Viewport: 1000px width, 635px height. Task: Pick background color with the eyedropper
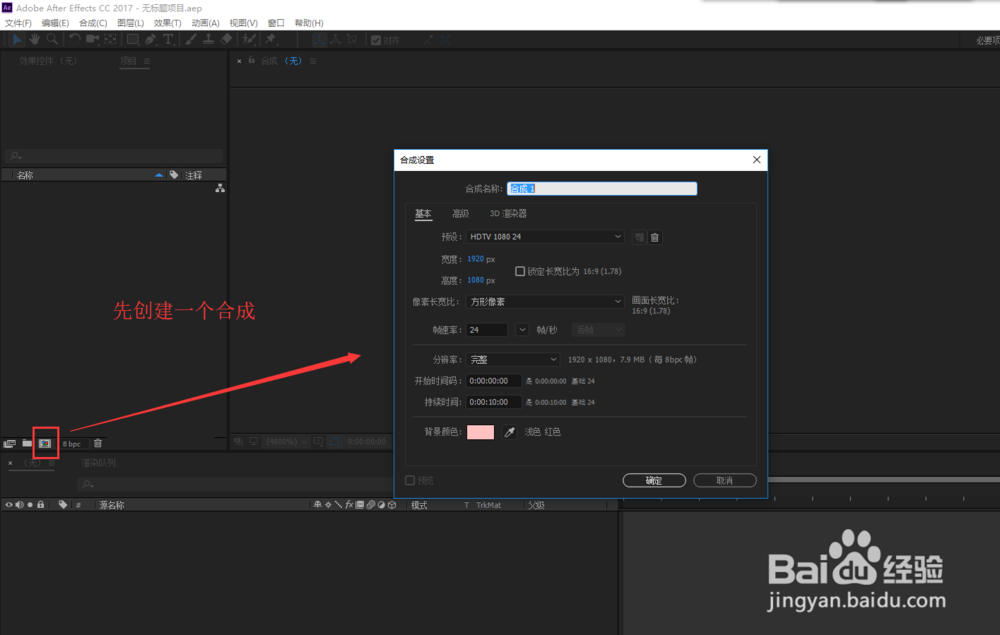point(509,432)
